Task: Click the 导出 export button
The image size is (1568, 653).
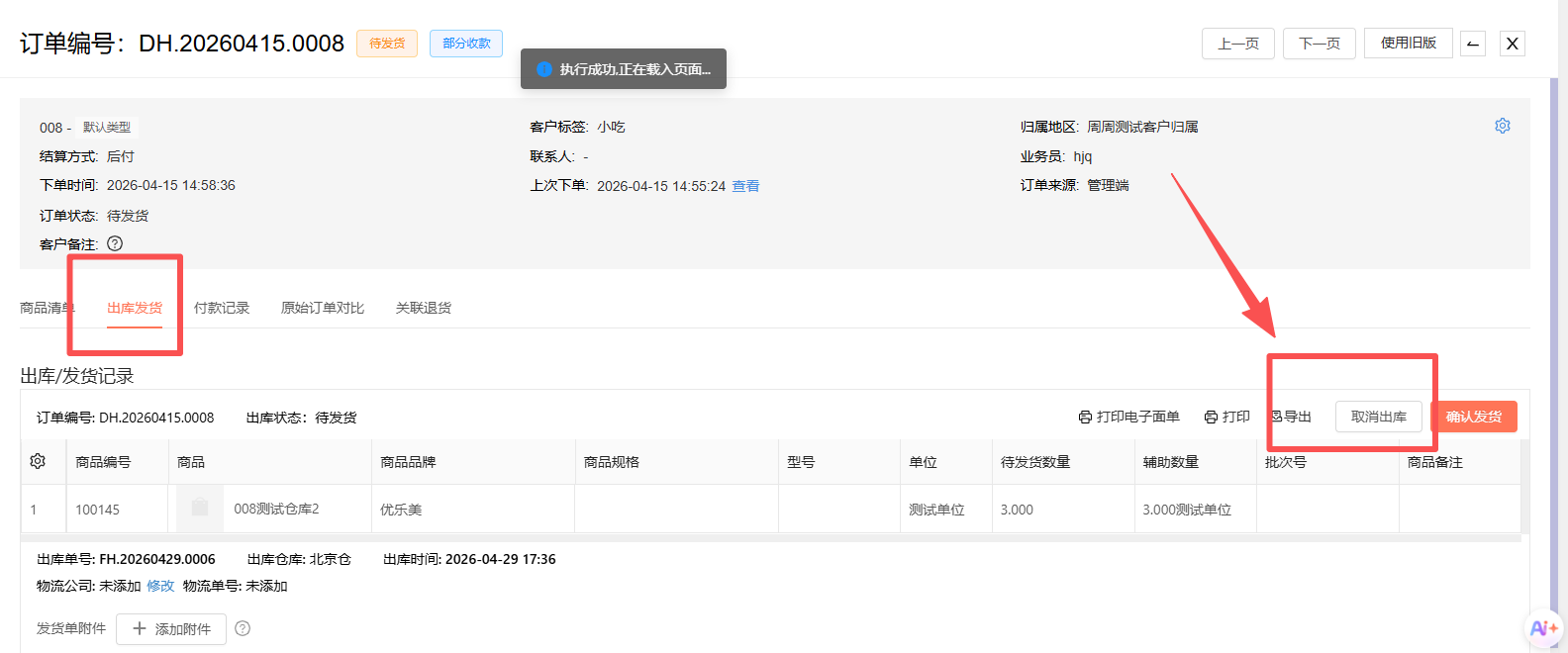Action: (x=1291, y=417)
